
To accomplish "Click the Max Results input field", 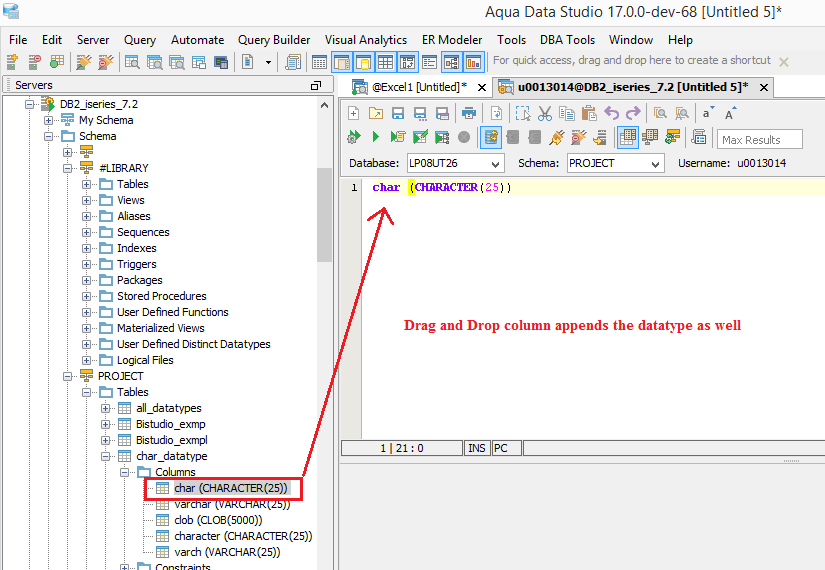I will pos(759,140).
